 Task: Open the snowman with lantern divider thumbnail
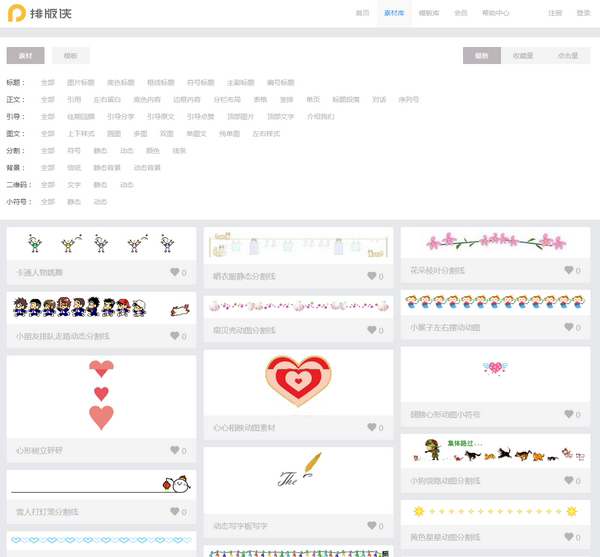pos(101,485)
